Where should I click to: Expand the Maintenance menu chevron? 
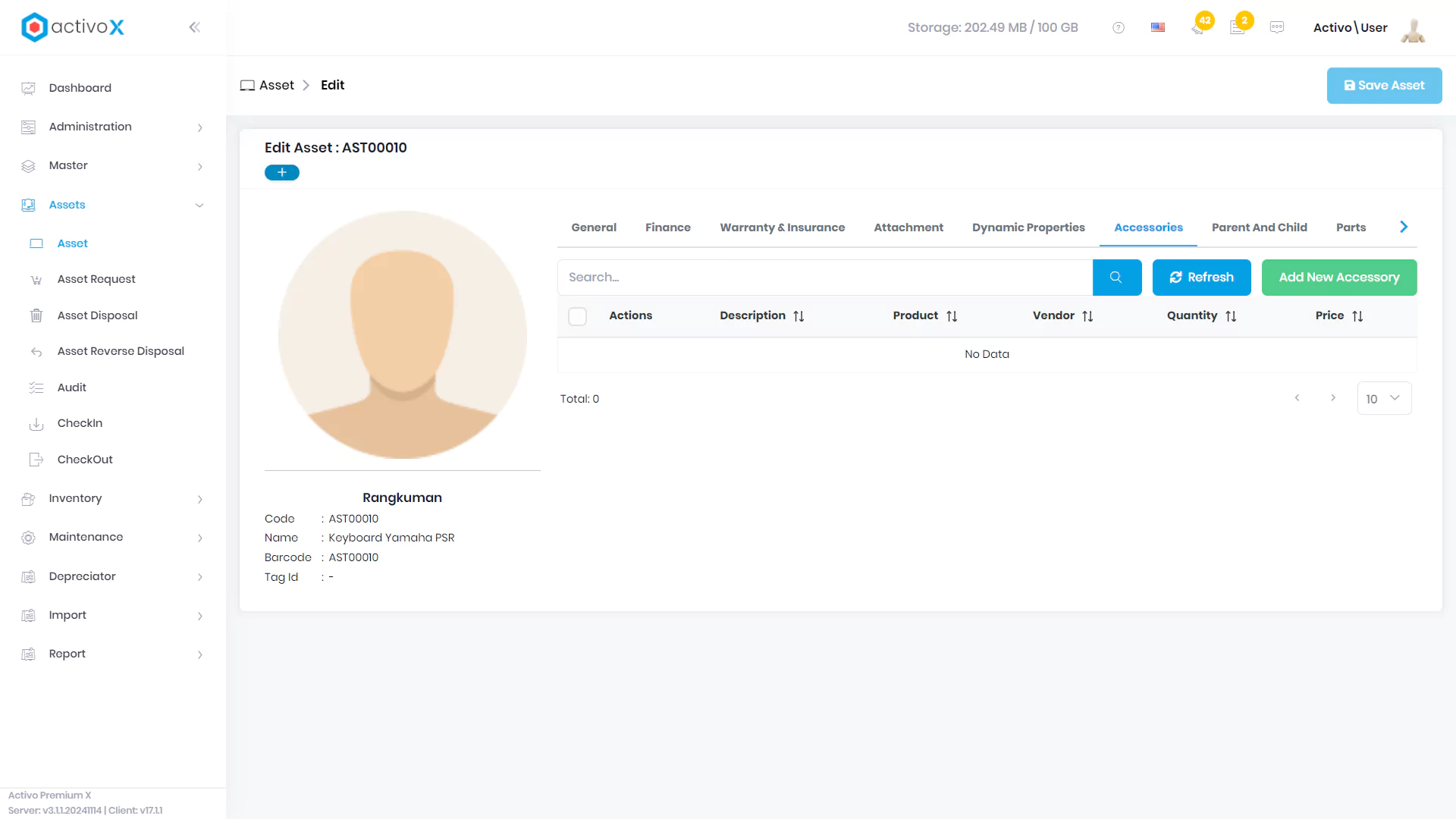point(200,538)
